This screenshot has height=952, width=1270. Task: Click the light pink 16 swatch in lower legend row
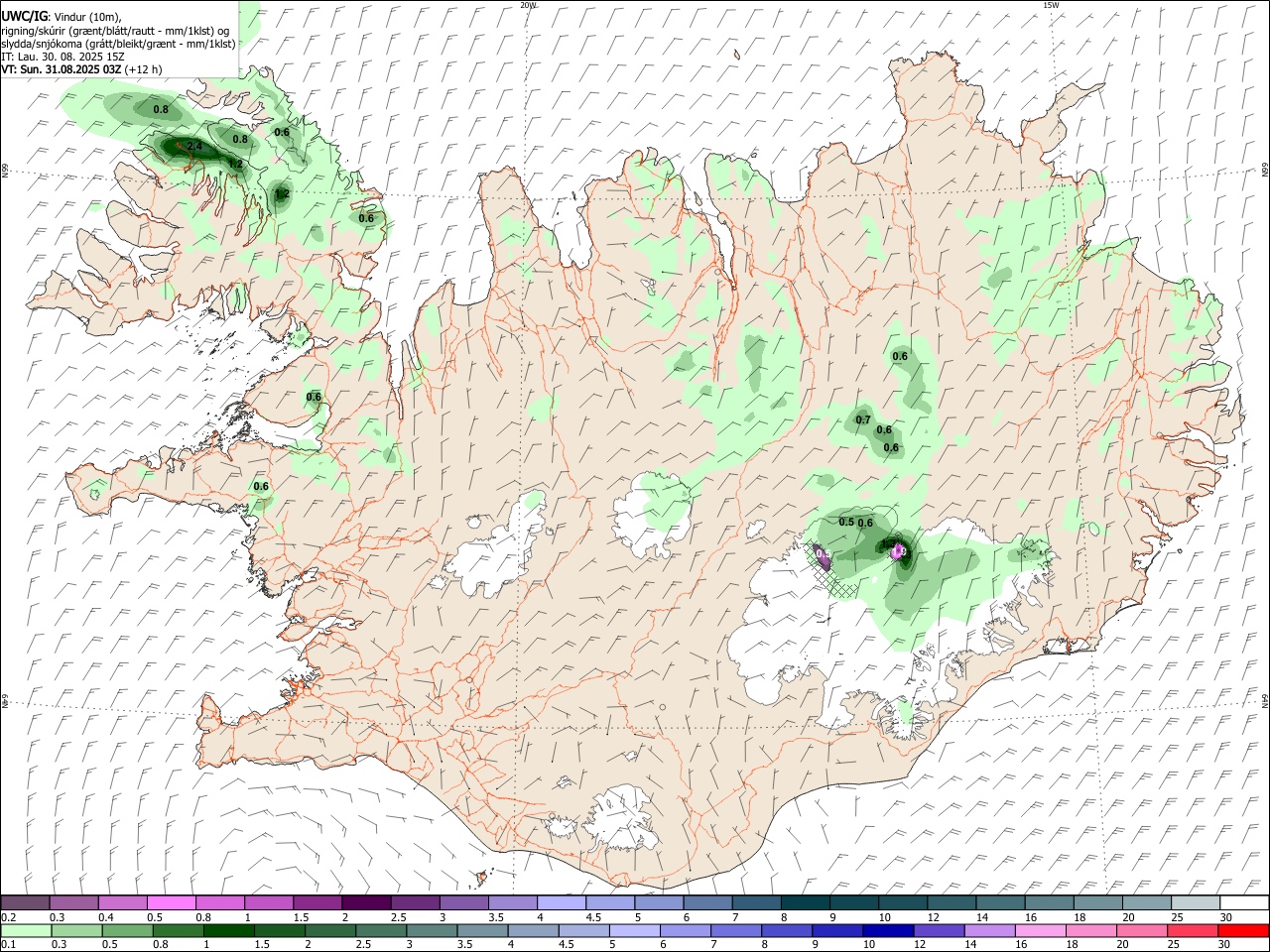click(x=1040, y=930)
